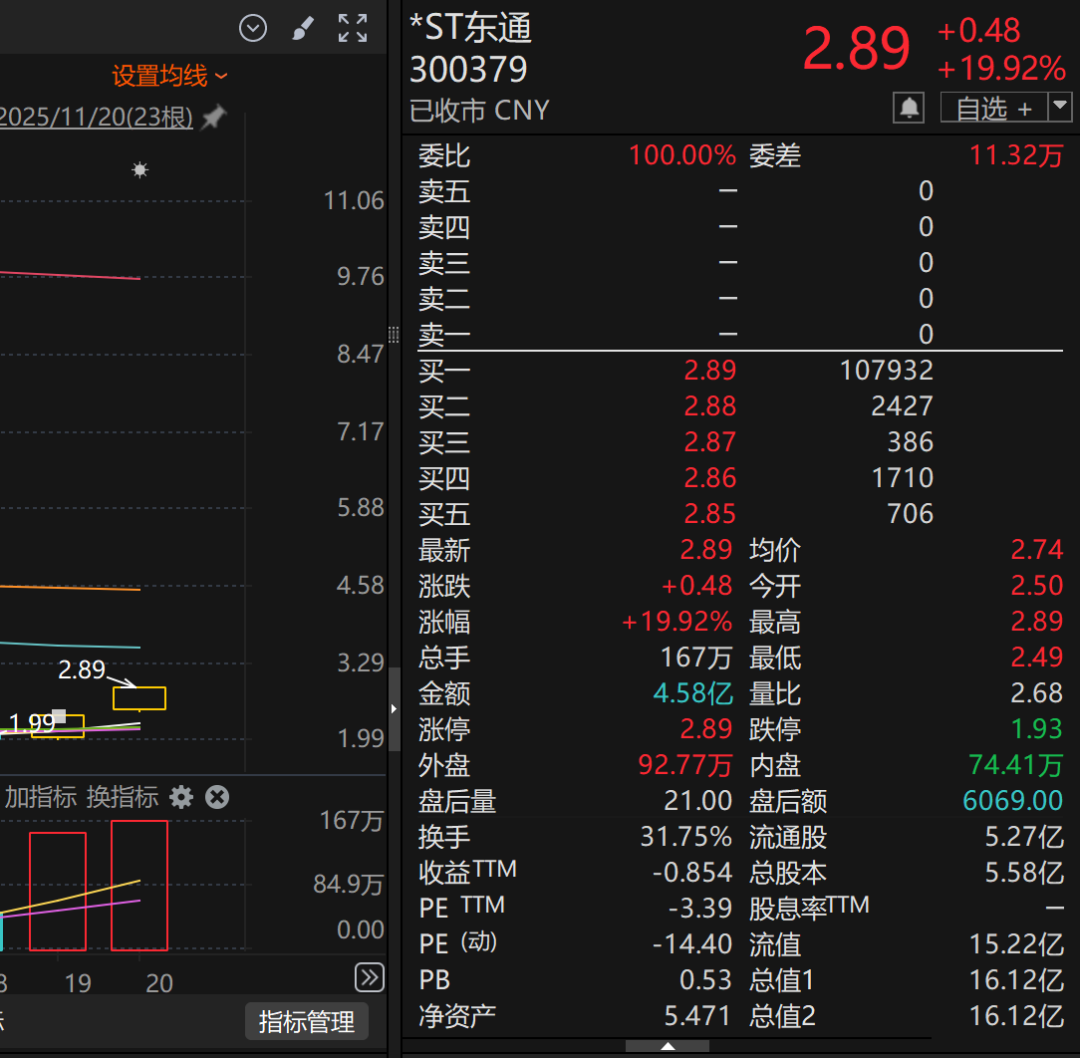
Task: Click the sun event marker on chart
Action: [x=140, y=169]
